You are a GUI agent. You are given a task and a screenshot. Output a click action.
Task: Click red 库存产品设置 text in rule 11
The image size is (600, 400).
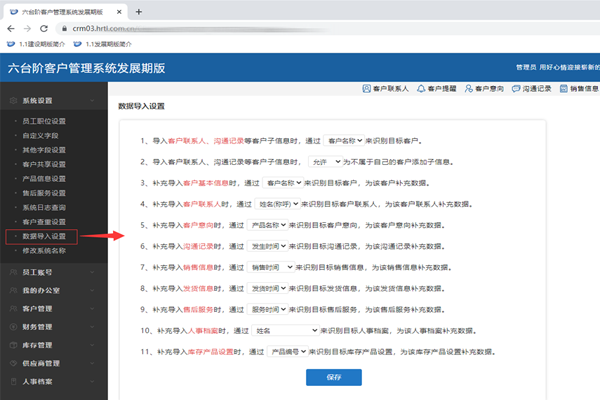(x=210, y=351)
